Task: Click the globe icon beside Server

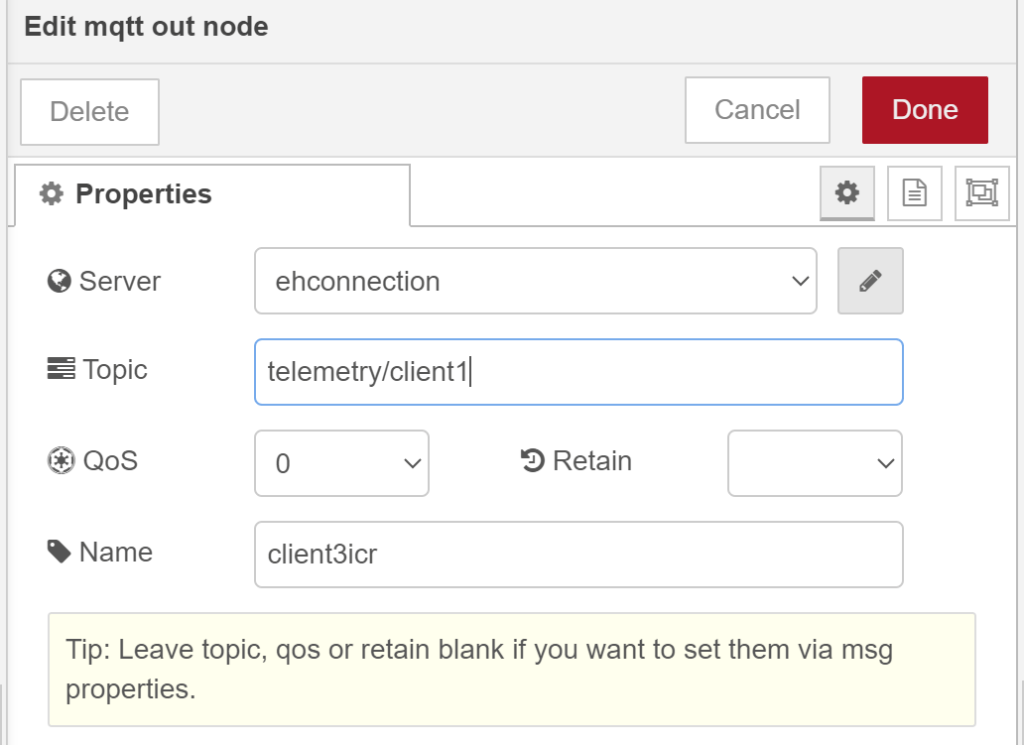Action: (59, 281)
